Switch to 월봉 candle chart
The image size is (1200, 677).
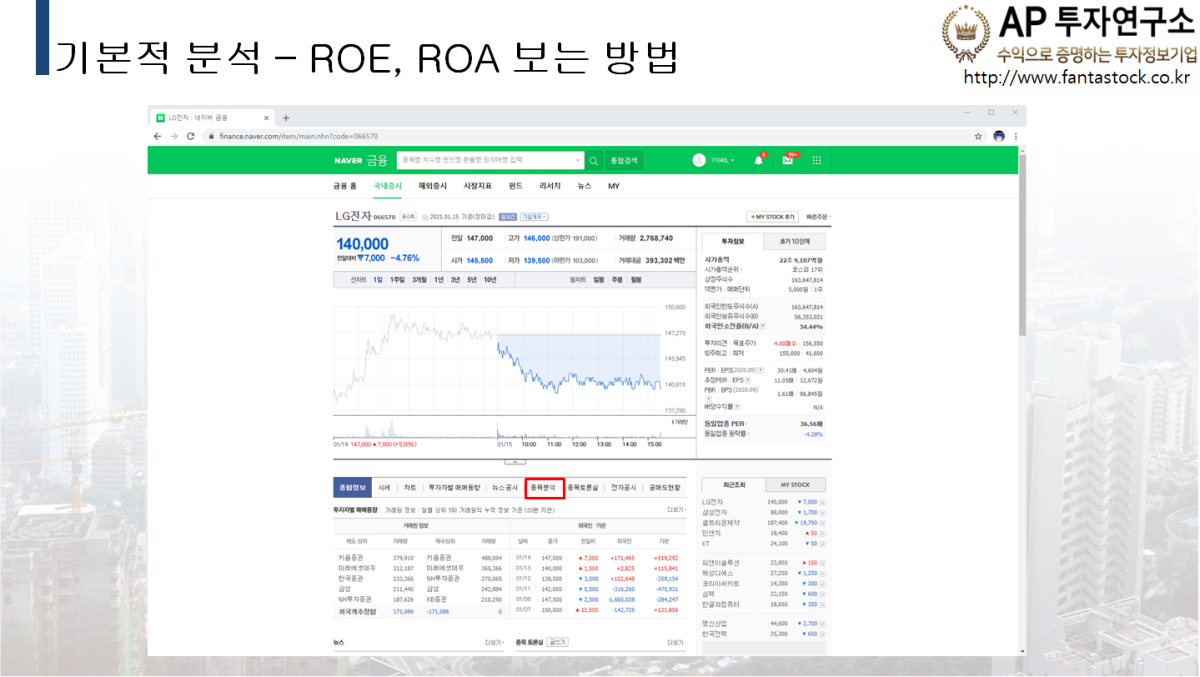coord(635,280)
